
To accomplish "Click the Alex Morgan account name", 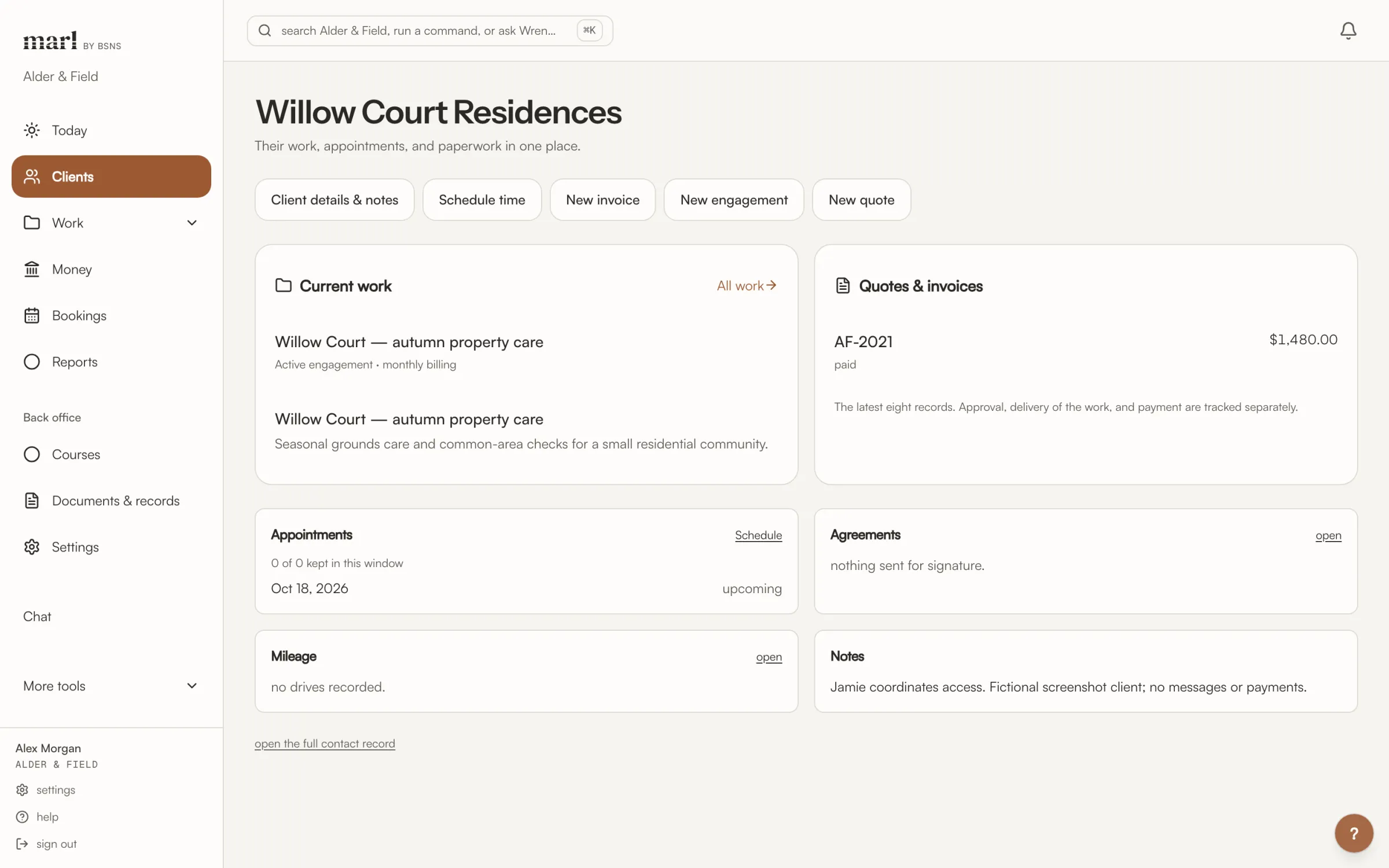I will click(x=48, y=748).
